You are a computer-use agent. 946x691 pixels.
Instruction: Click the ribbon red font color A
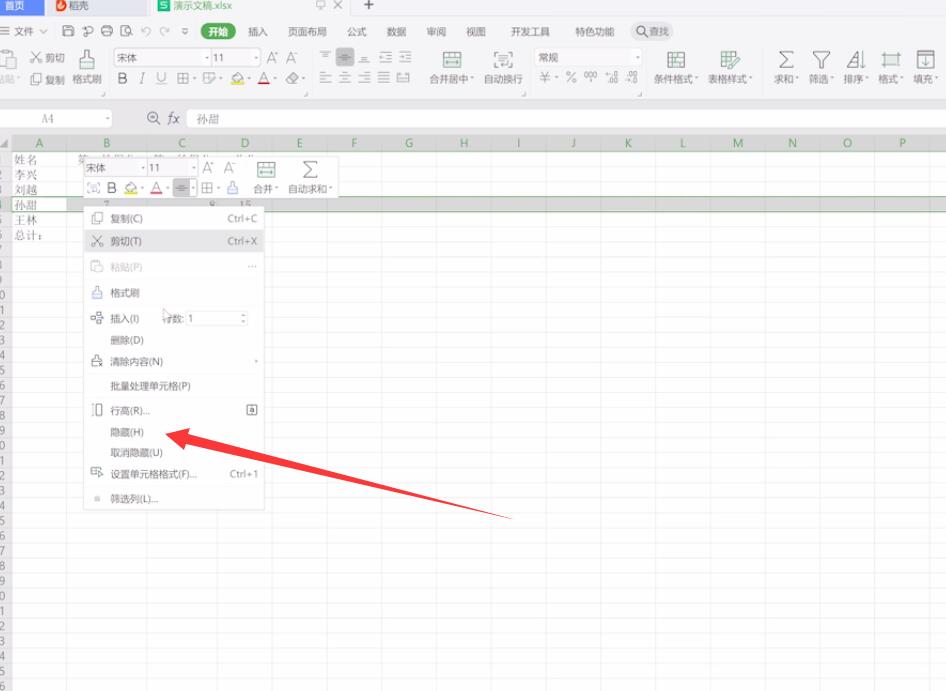click(264, 78)
